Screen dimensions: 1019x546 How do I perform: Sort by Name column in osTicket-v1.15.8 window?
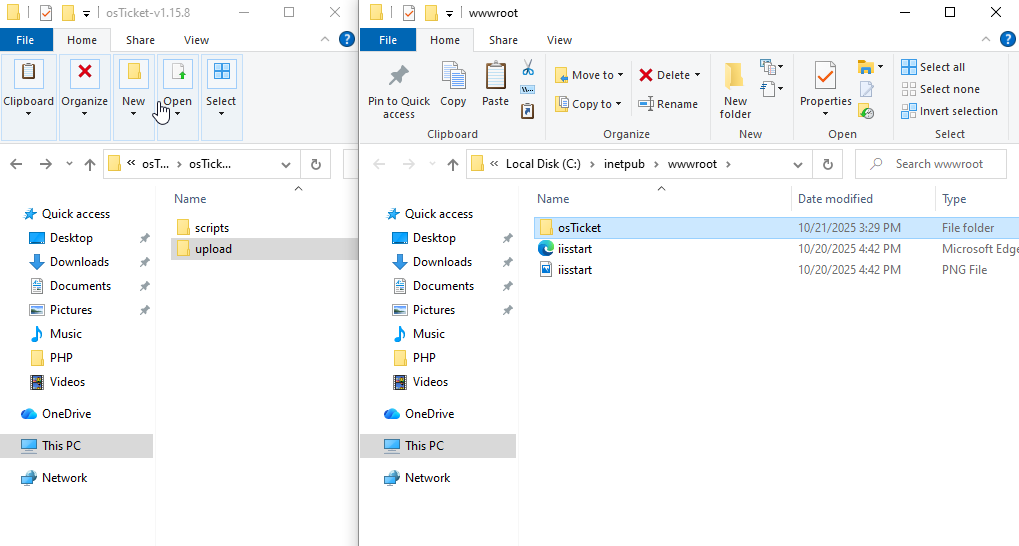click(190, 199)
